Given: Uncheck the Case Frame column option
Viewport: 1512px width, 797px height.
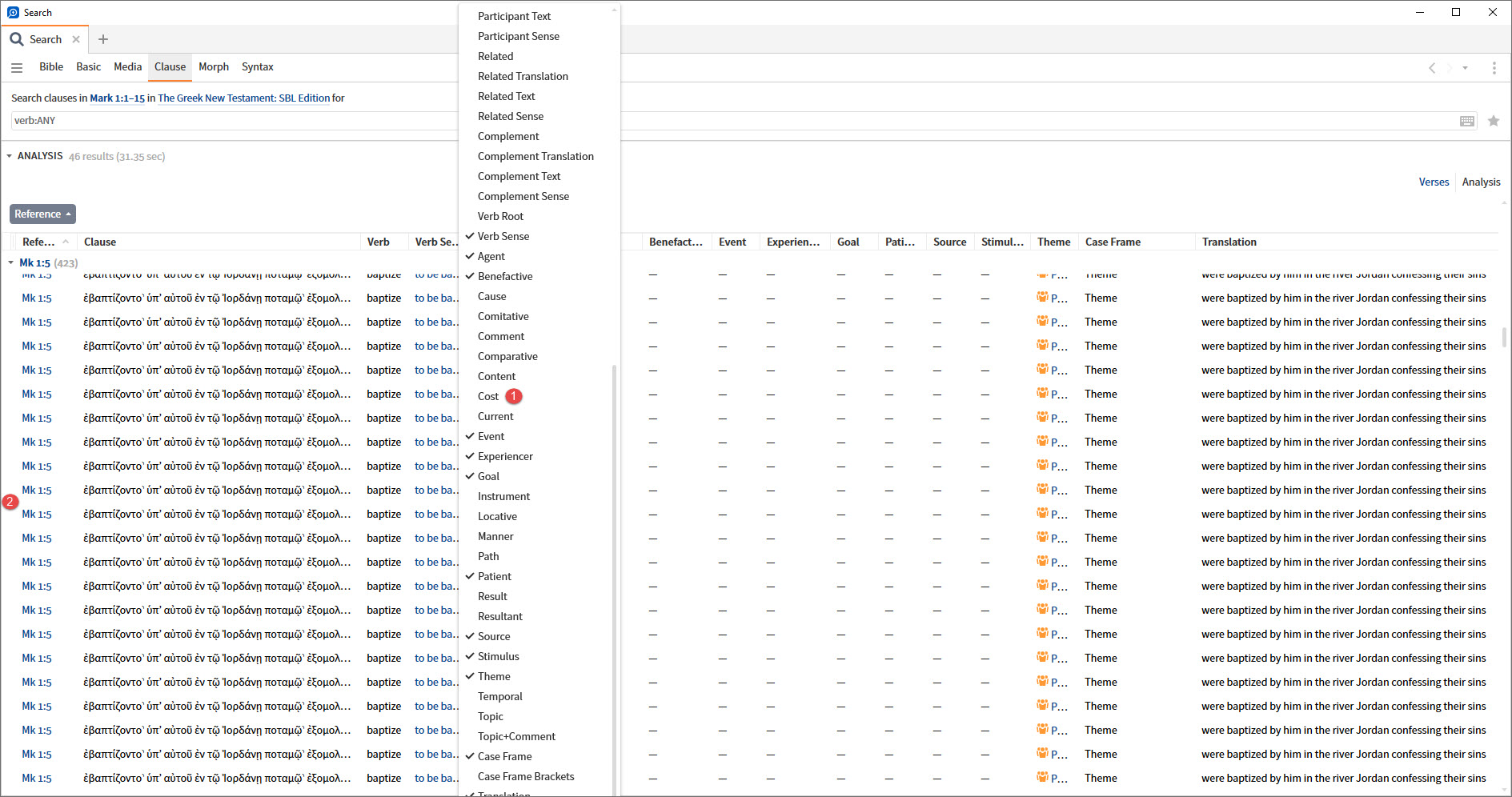Looking at the screenshot, I should click(504, 756).
